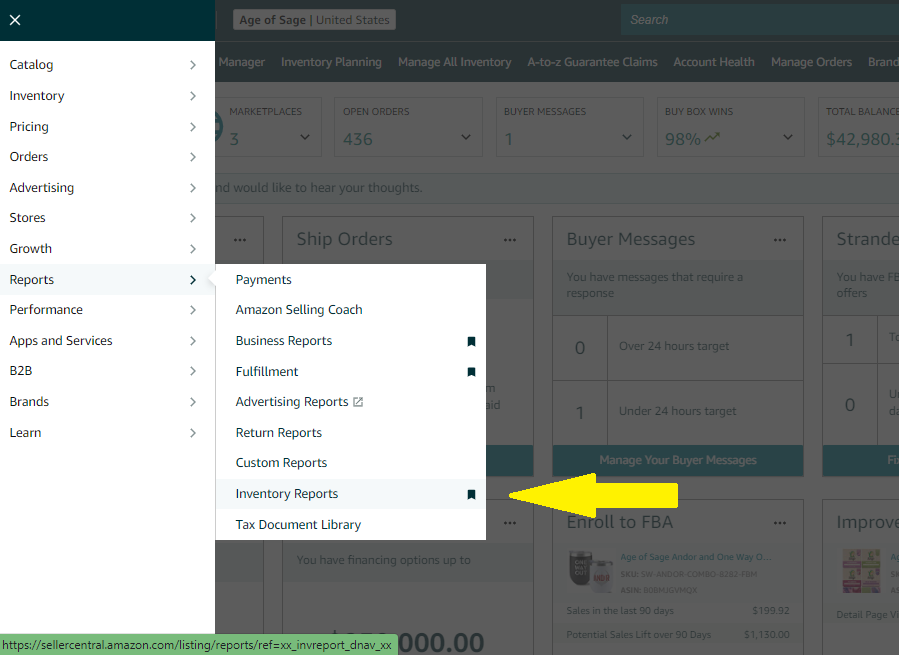Toggle bookmark for Inventory Reports

pyautogui.click(x=471, y=494)
